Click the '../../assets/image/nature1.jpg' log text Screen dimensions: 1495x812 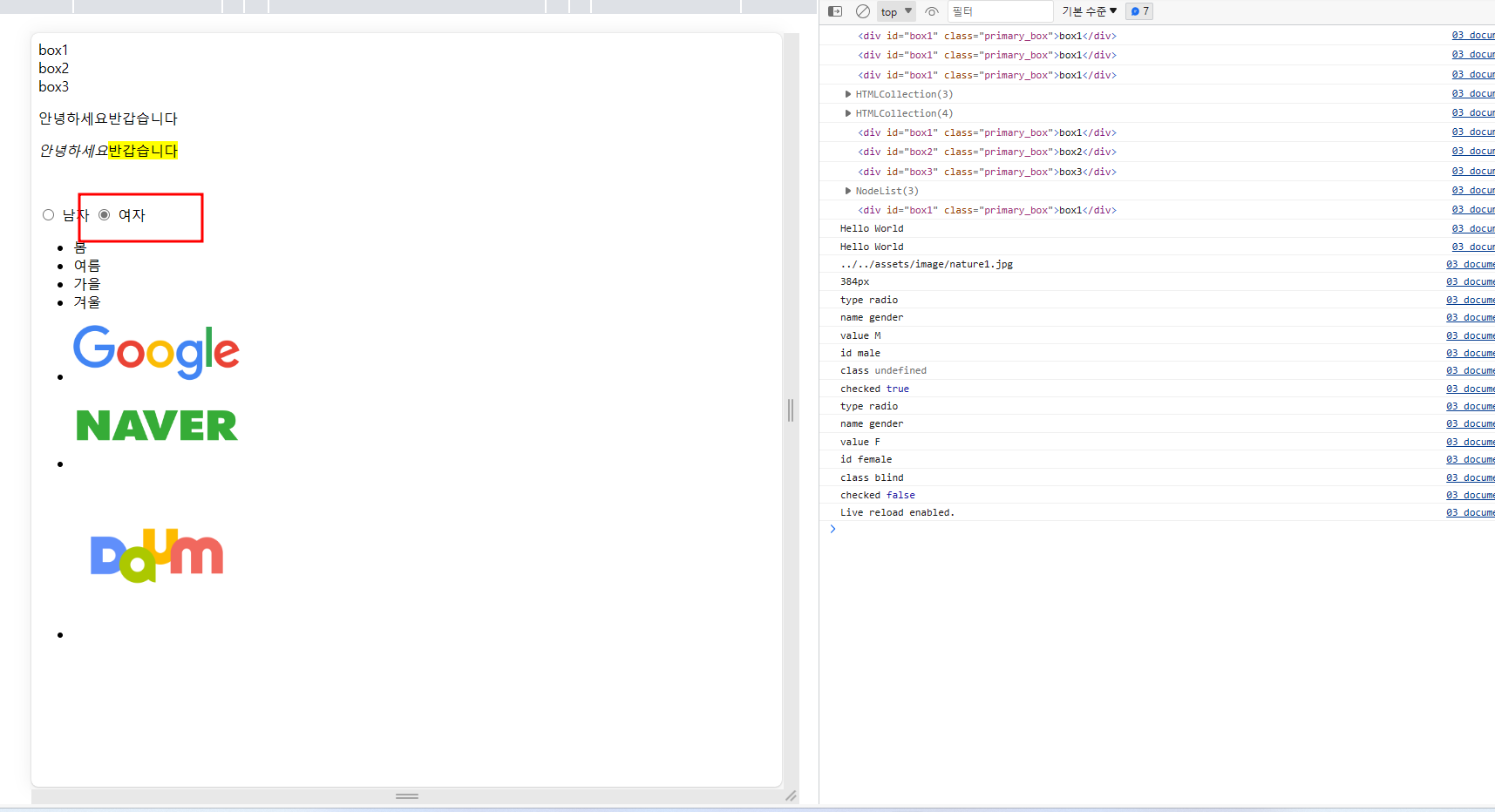point(927,264)
